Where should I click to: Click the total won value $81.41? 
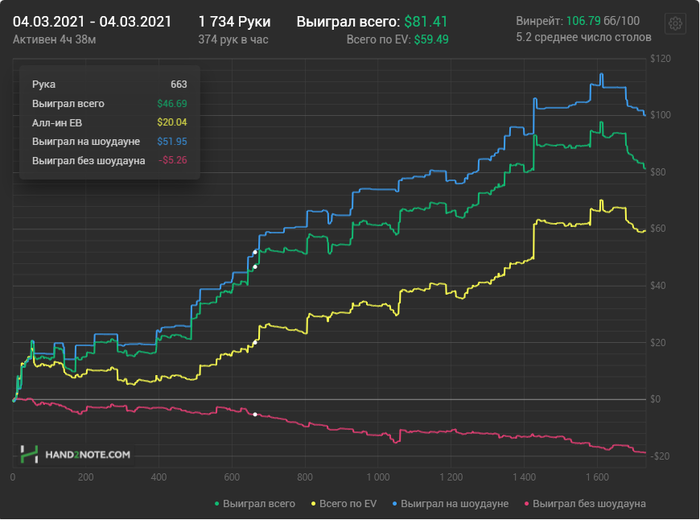tap(425, 21)
